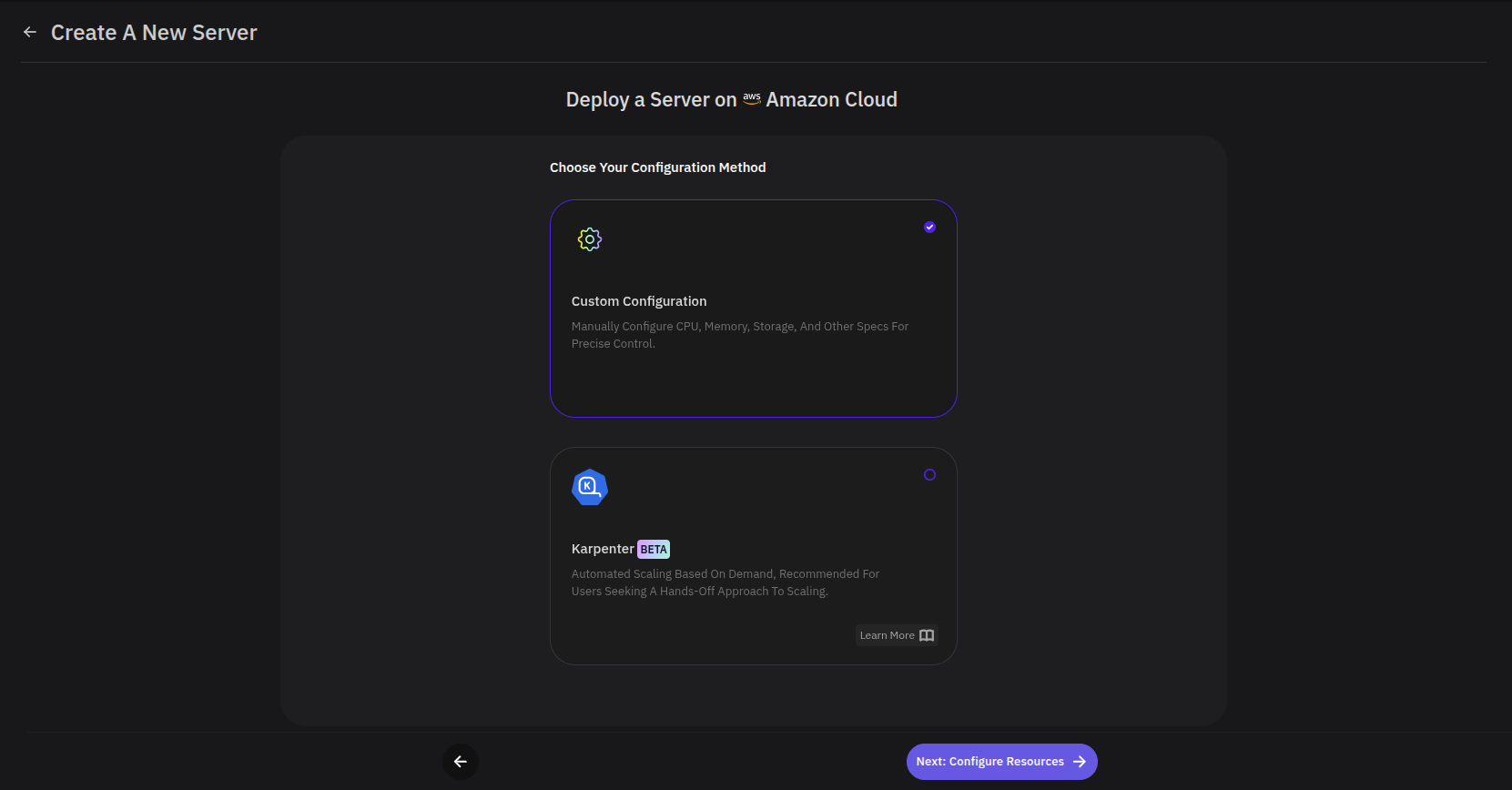Click the 'Deploy a Server on' heading text
This screenshot has height=790, width=1512.
(651, 99)
